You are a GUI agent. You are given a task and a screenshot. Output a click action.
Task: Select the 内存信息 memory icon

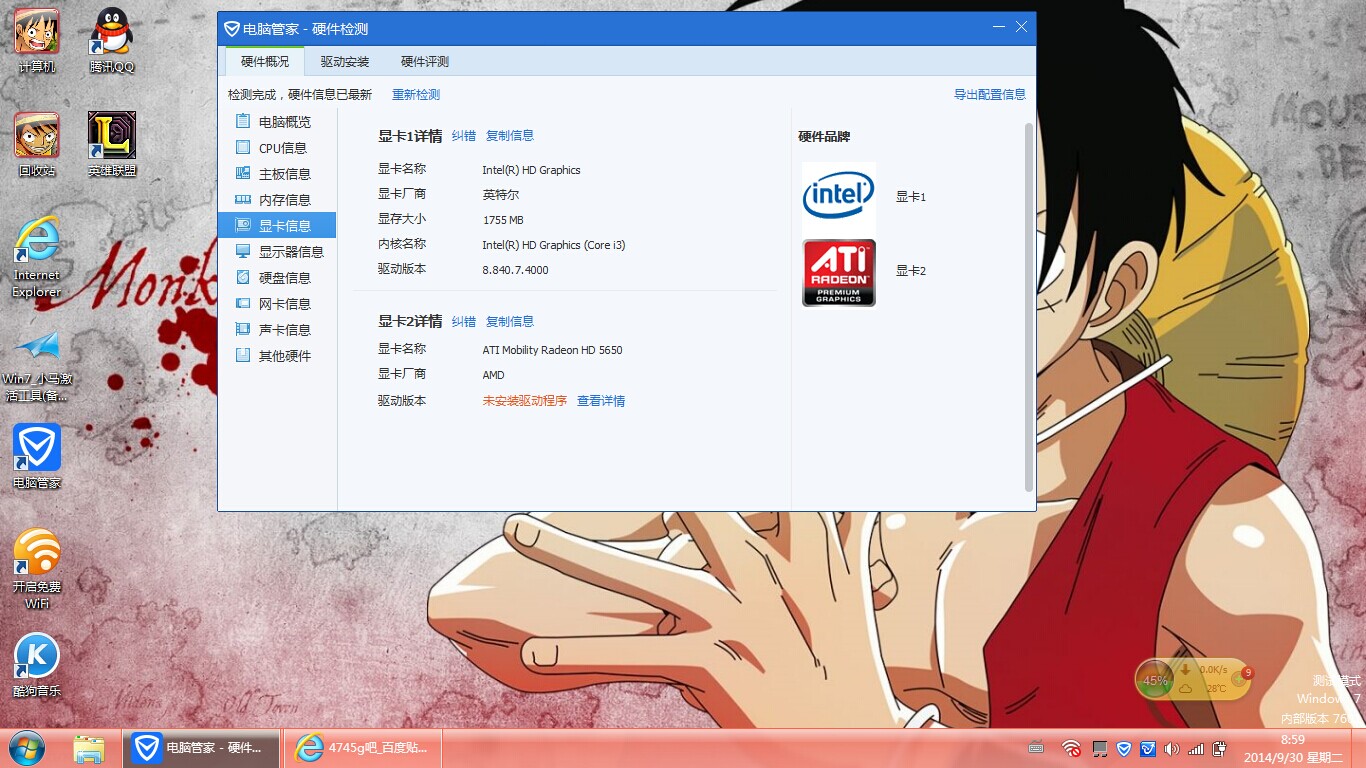click(x=242, y=199)
